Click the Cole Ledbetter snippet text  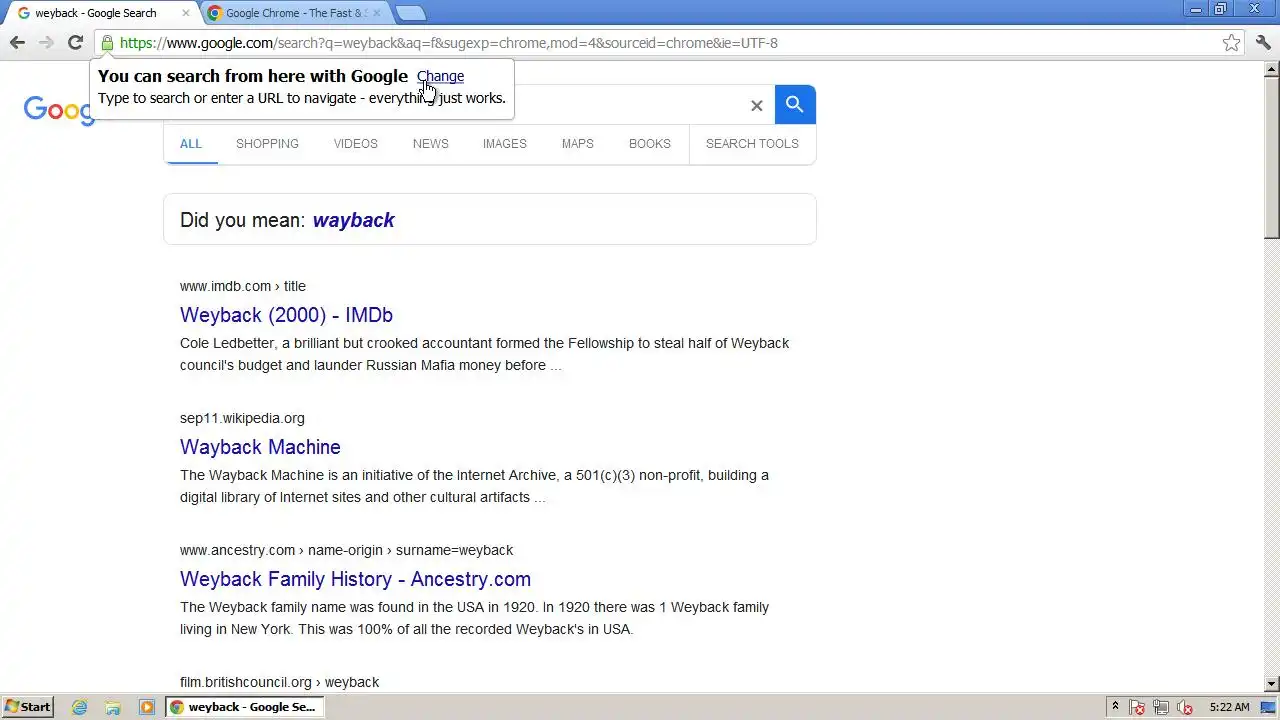[x=485, y=354]
